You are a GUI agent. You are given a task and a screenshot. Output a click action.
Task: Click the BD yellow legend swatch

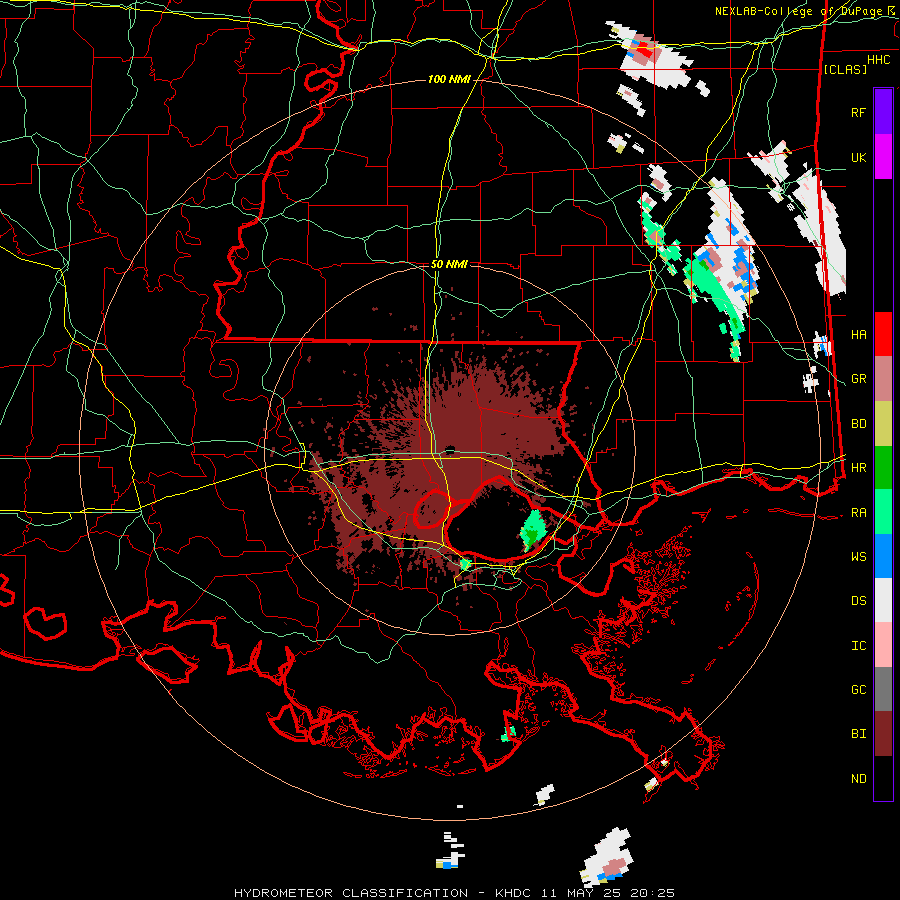click(x=883, y=423)
